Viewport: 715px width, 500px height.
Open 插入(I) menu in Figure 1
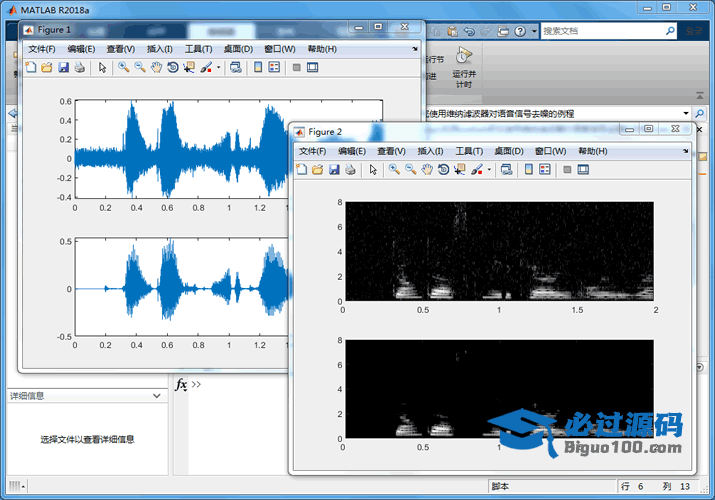pos(160,49)
